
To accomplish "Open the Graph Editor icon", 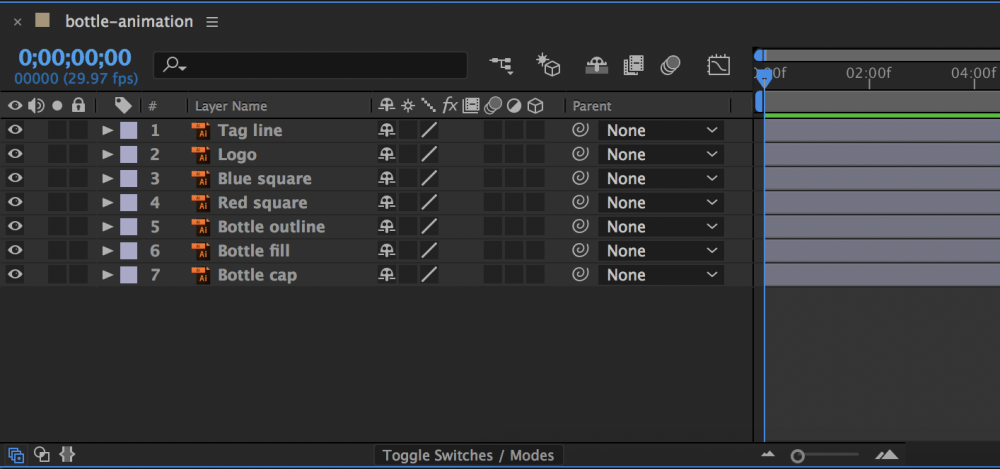I will tap(719, 65).
